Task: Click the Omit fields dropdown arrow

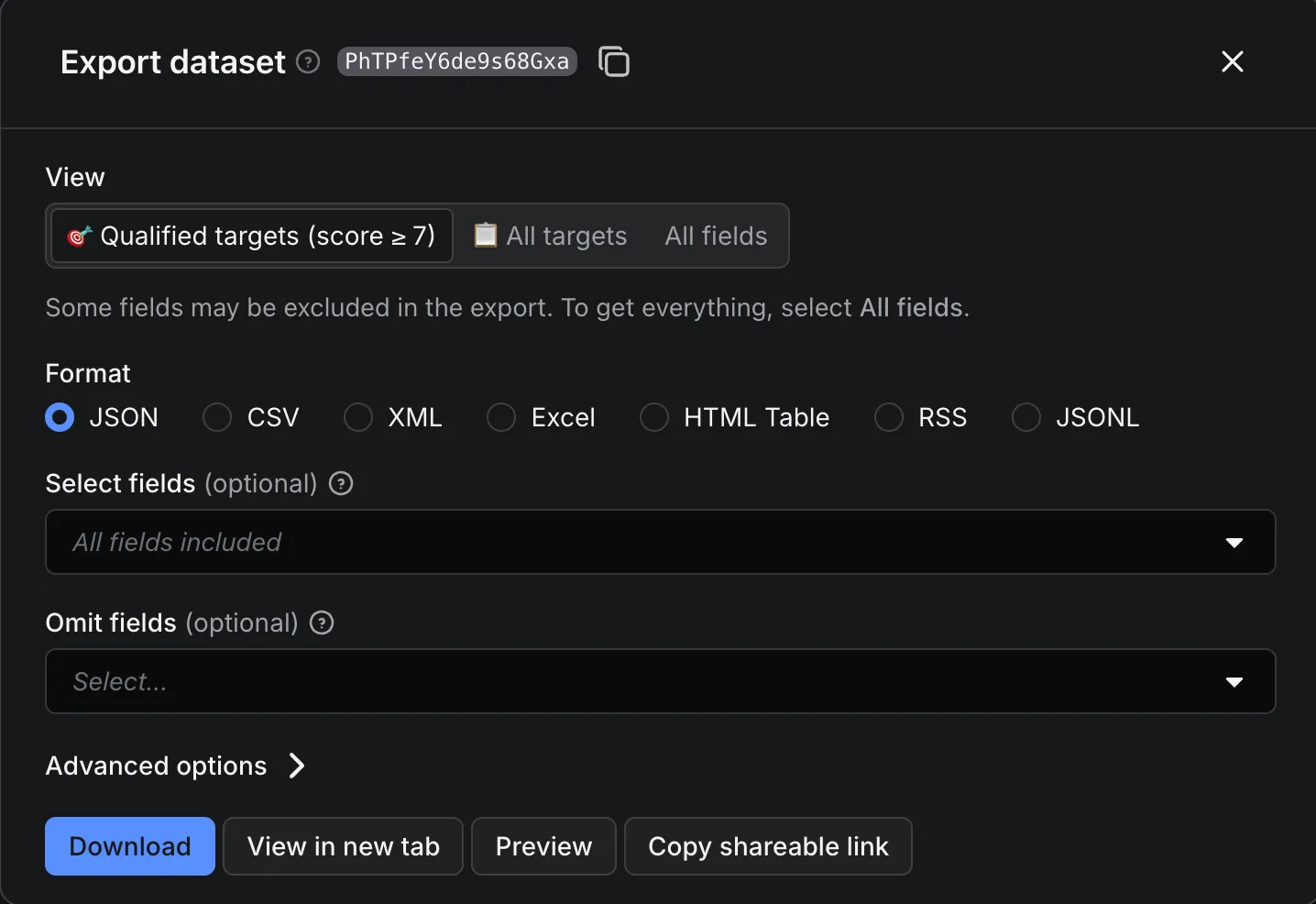Action: click(x=1234, y=682)
